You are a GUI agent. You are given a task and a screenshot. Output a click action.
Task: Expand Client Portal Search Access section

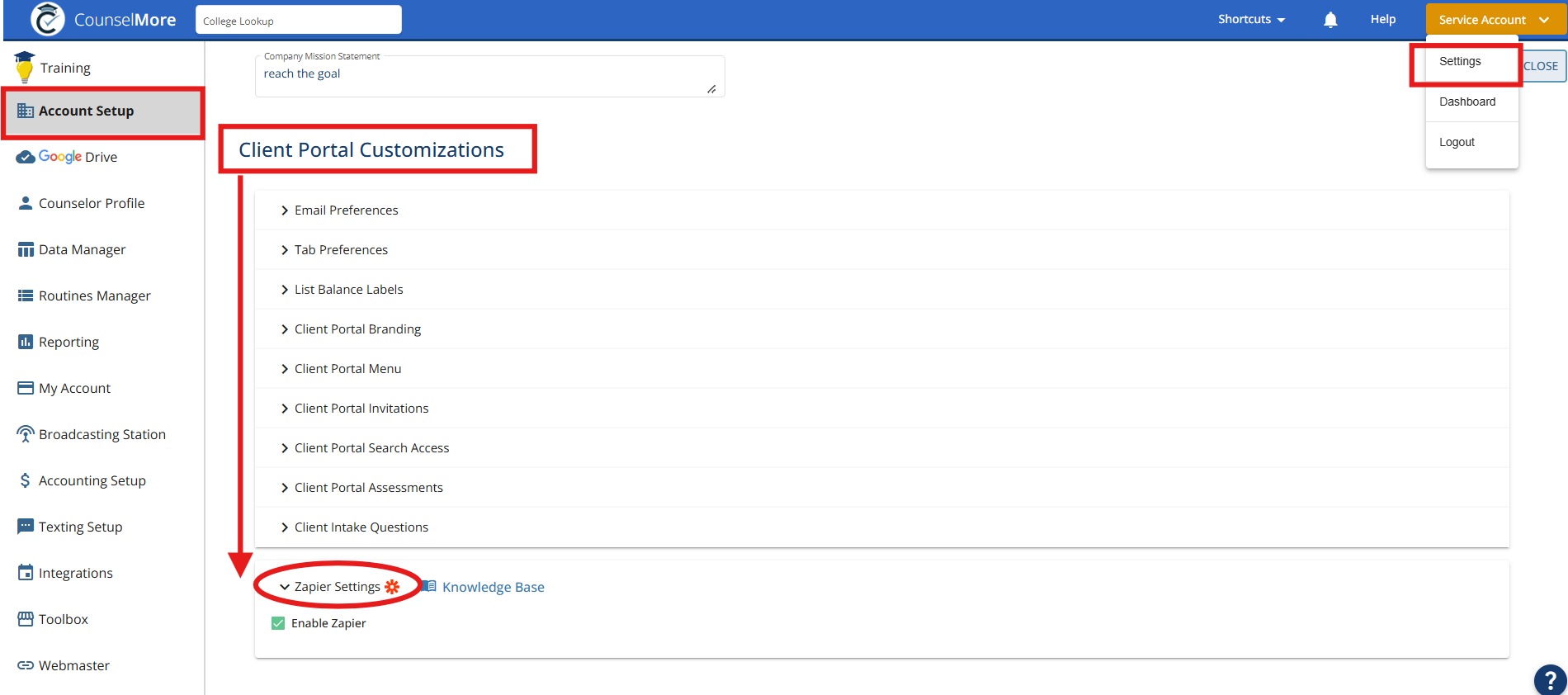pyautogui.click(x=882, y=448)
